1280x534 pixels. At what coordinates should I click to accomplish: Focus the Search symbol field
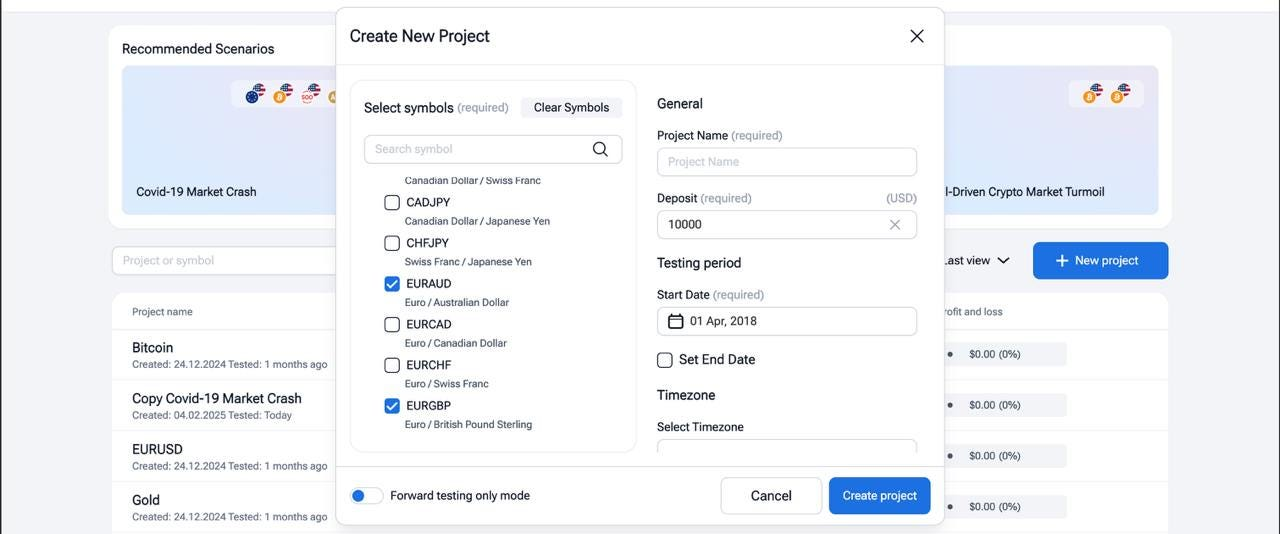tap(493, 149)
